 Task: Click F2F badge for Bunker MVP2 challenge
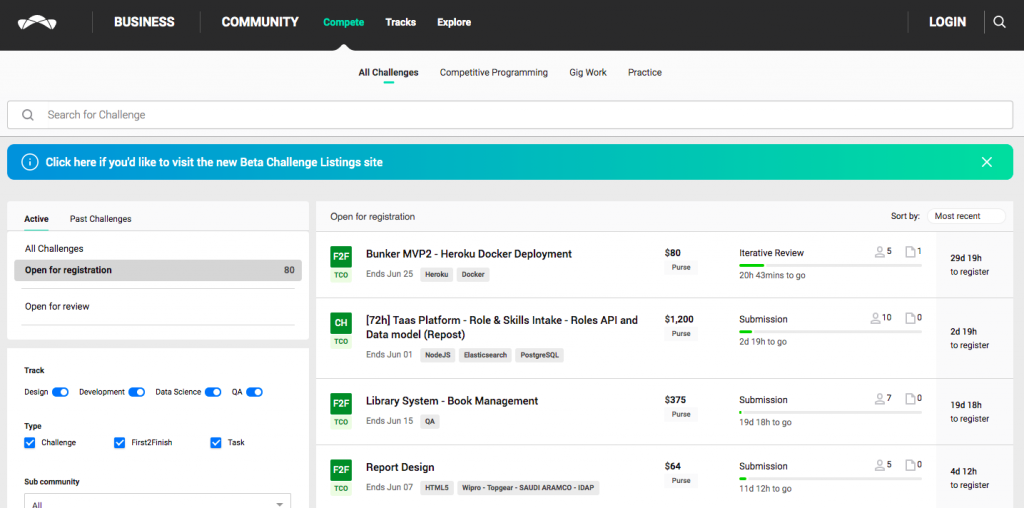[x=341, y=257]
